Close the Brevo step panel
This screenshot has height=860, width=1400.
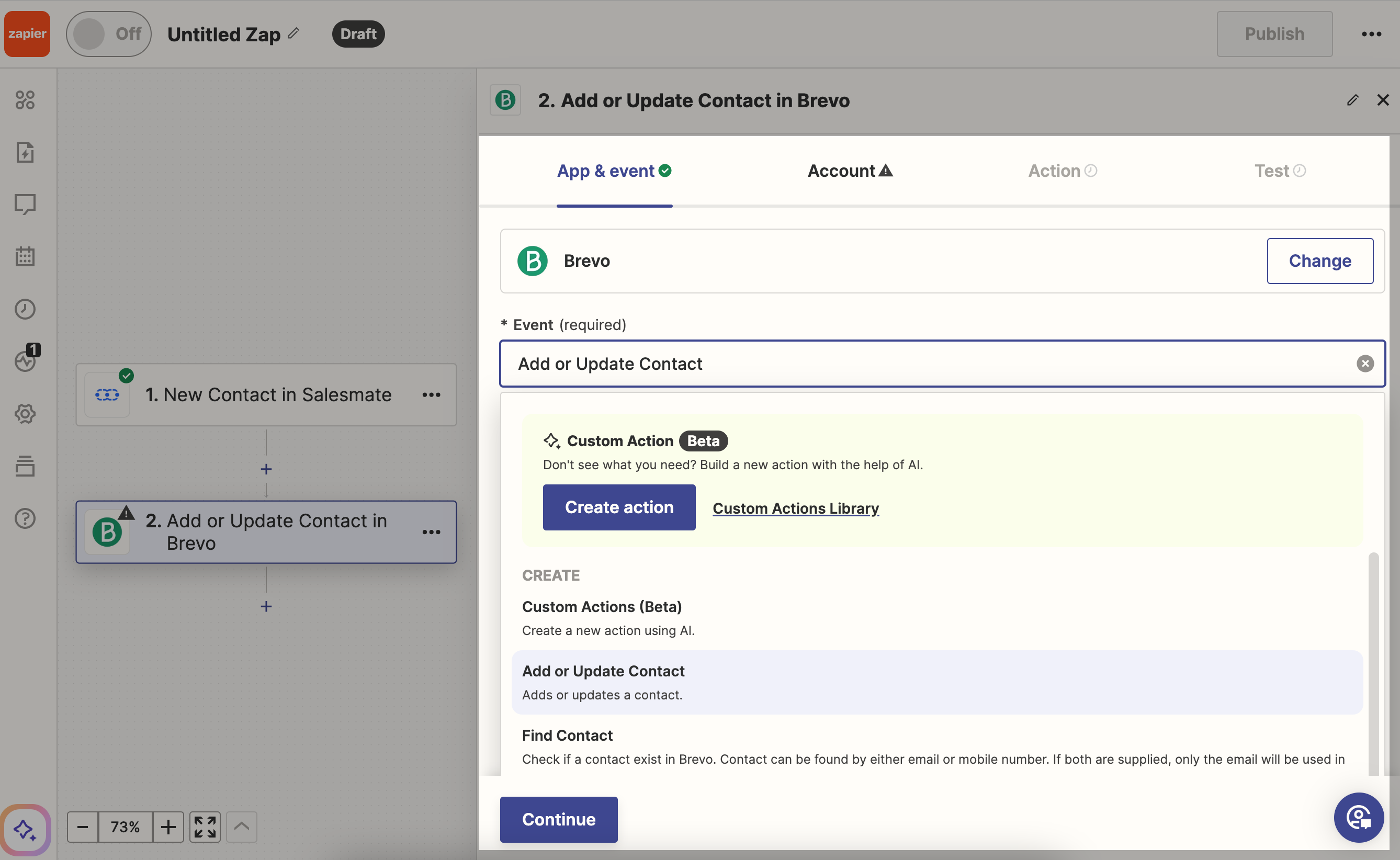pos(1383,100)
